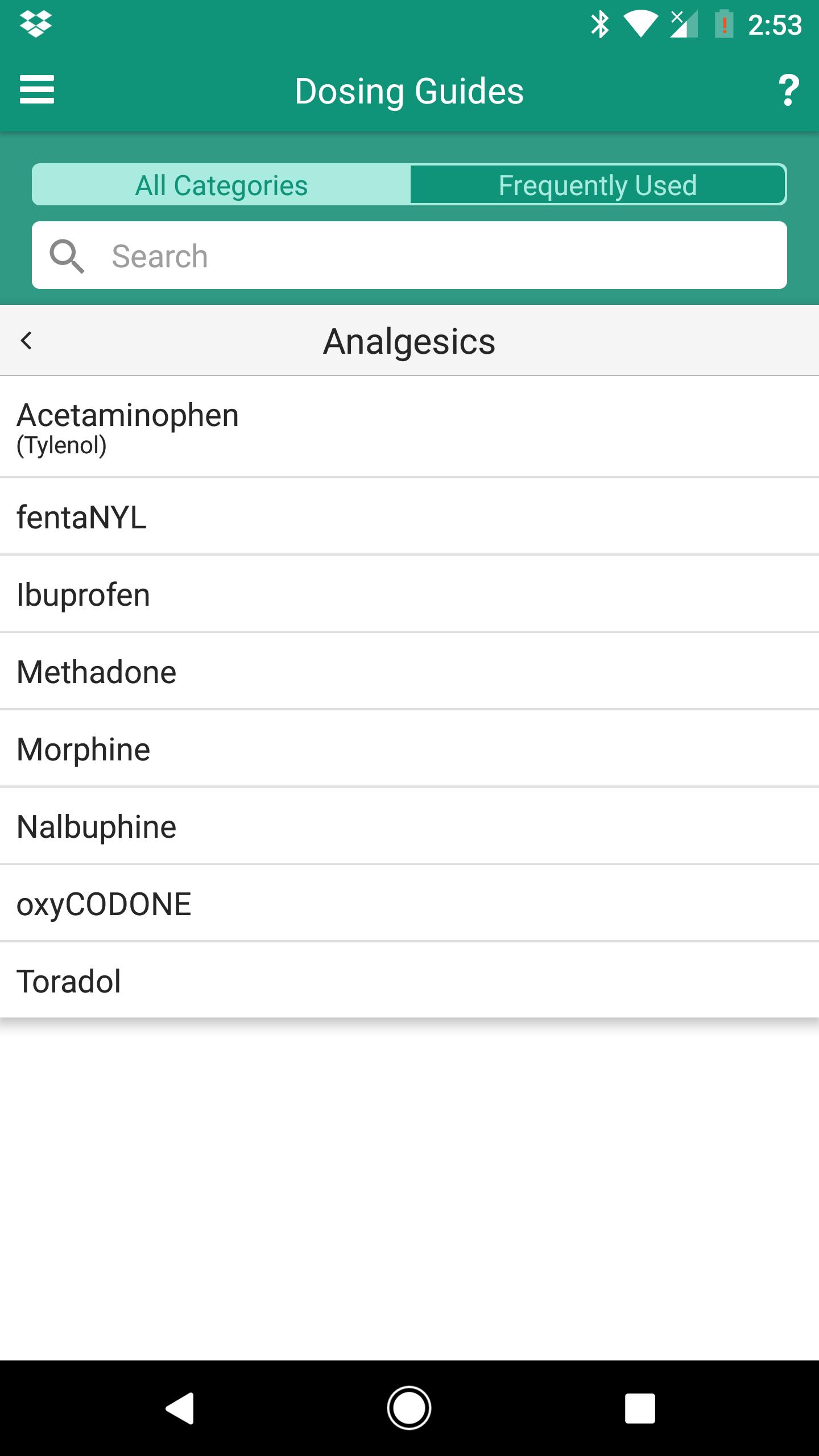The height and width of the screenshot is (1456, 819).
Task: Open the hamburger navigation menu
Action: click(37, 90)
